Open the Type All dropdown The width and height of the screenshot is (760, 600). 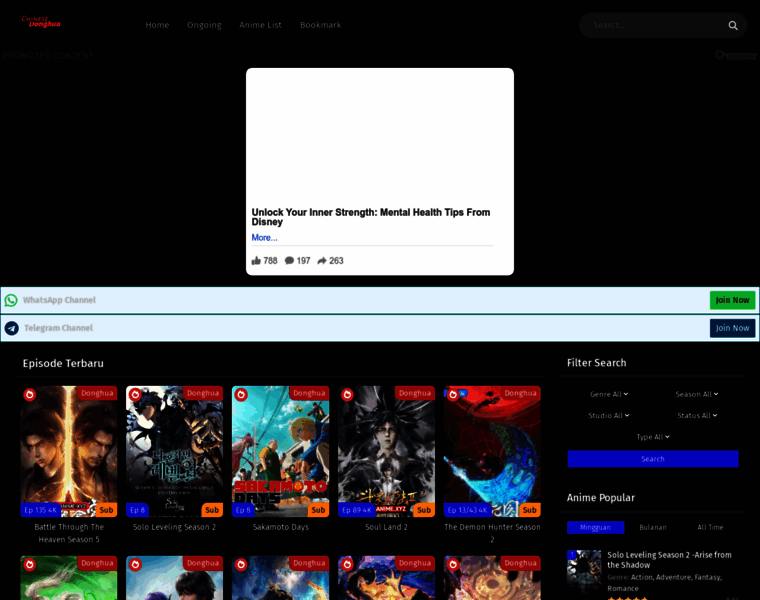(x=652, y=437)
